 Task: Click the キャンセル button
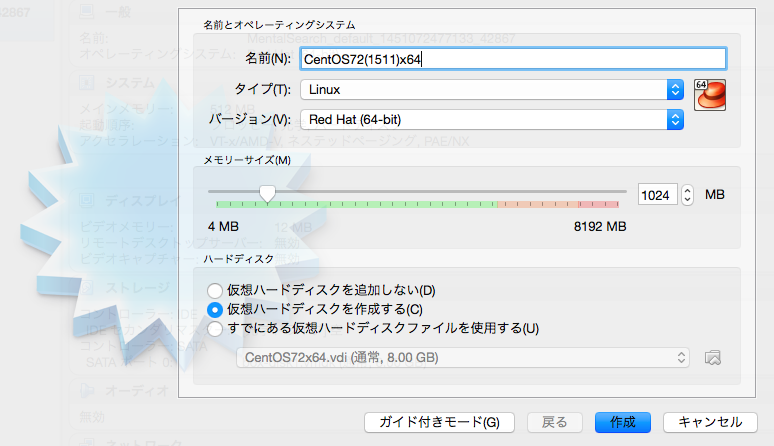[710, 422]
